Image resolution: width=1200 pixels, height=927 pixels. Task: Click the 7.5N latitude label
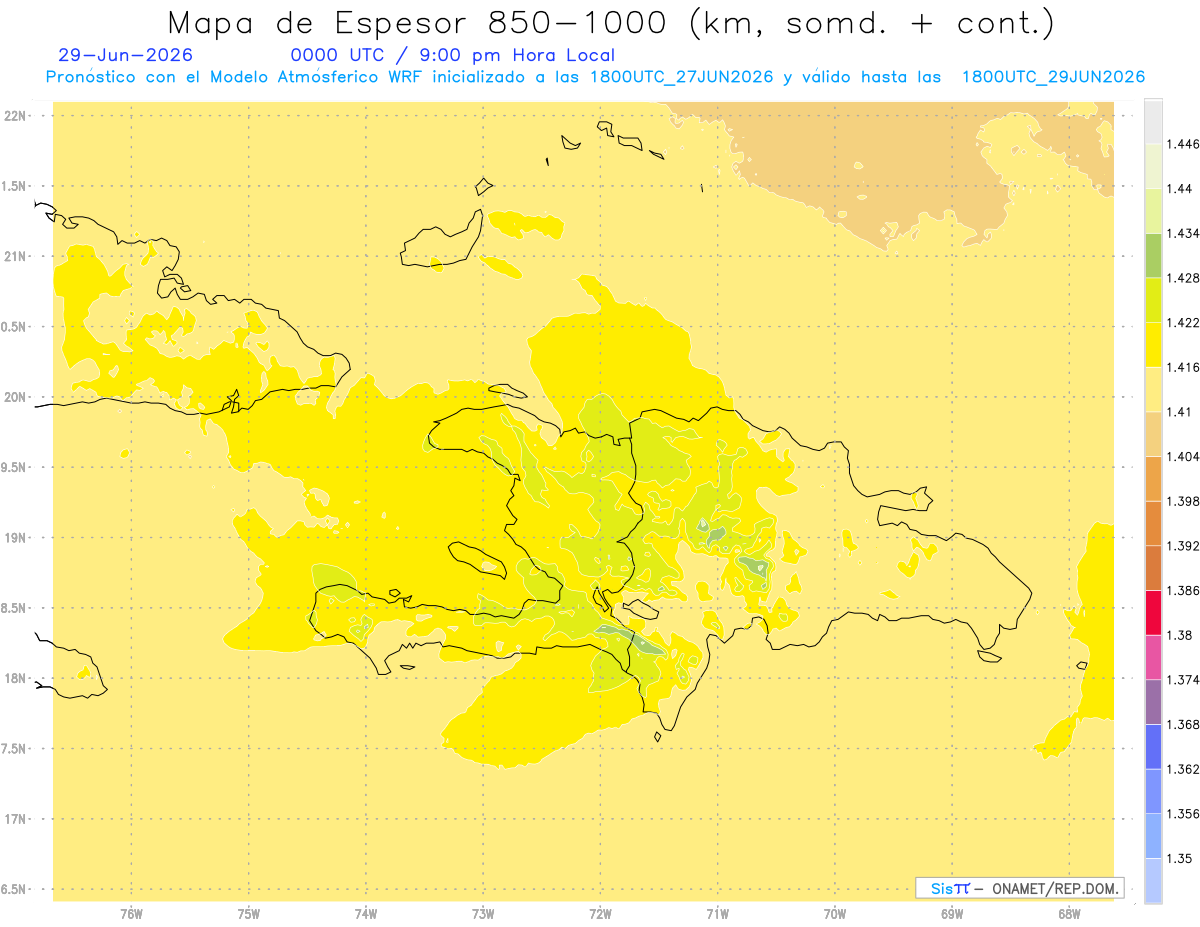pyautogui.click(x=15, y=750)
